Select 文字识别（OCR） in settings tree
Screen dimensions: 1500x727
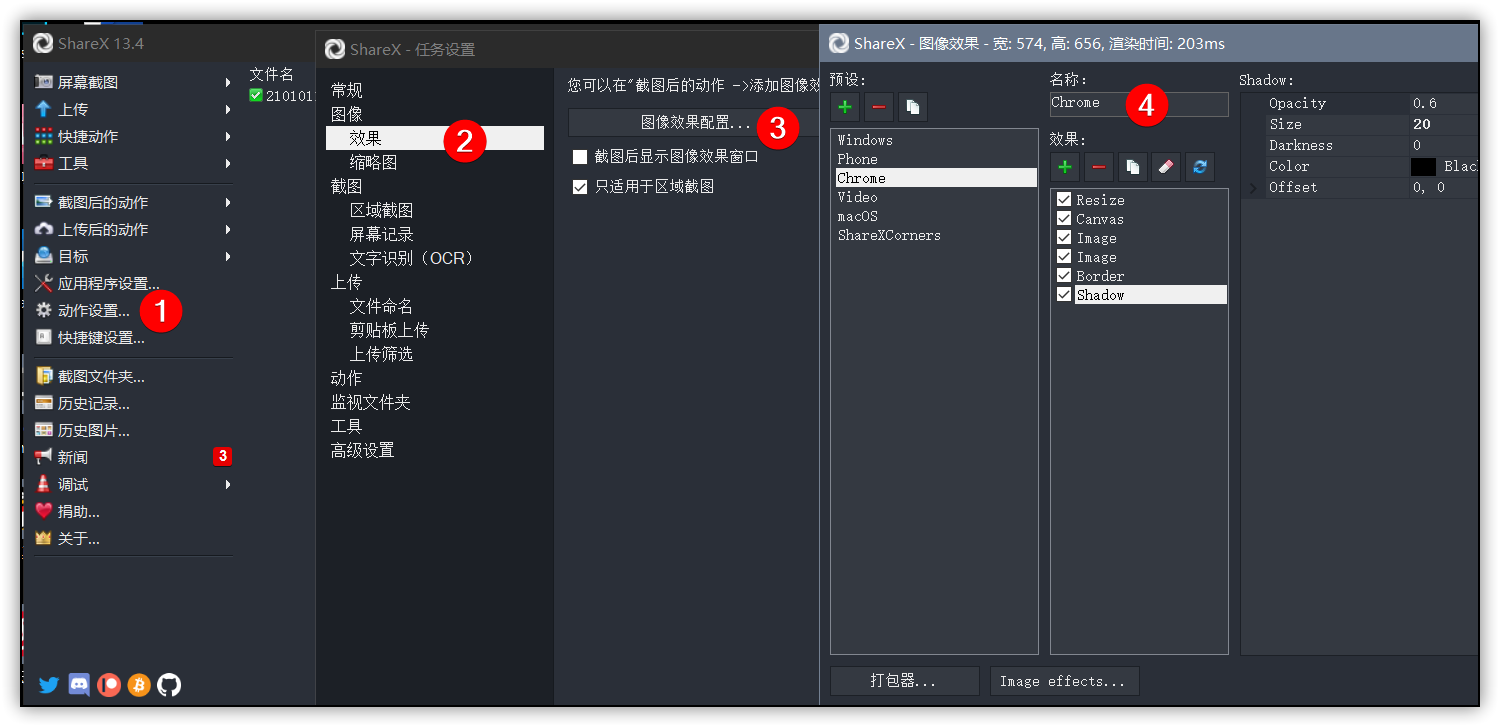pos(413,258)
